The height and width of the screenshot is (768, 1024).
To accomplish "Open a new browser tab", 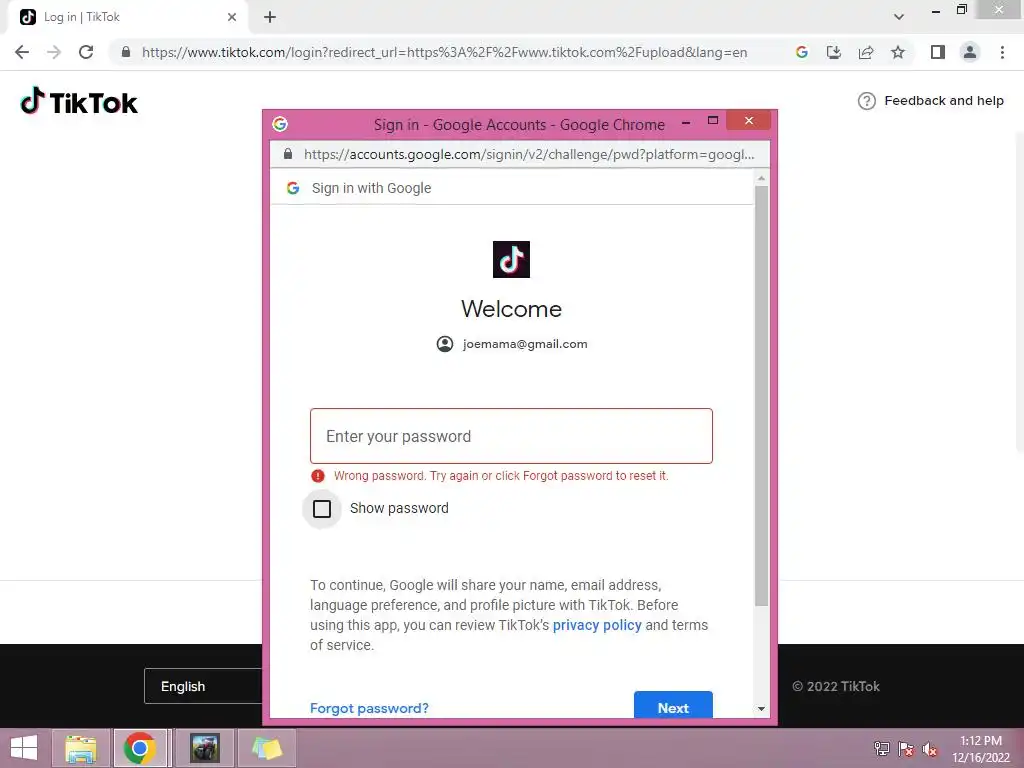I will 270,17.
